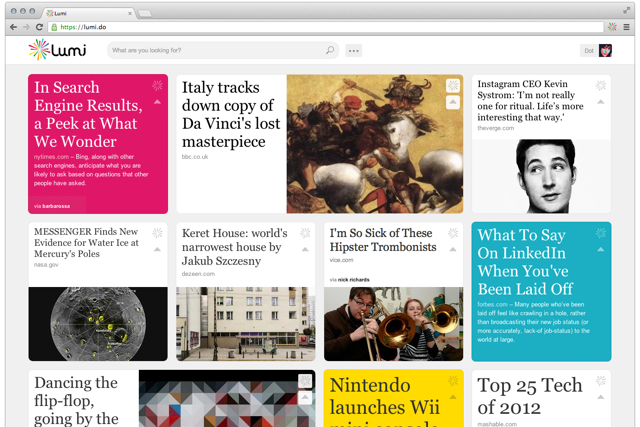Click the starburst icon on Da Vinci card

point(453,87)
